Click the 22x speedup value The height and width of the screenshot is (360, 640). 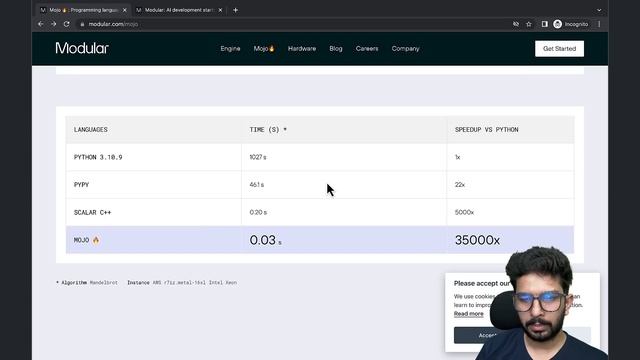[x=460, y=185]
